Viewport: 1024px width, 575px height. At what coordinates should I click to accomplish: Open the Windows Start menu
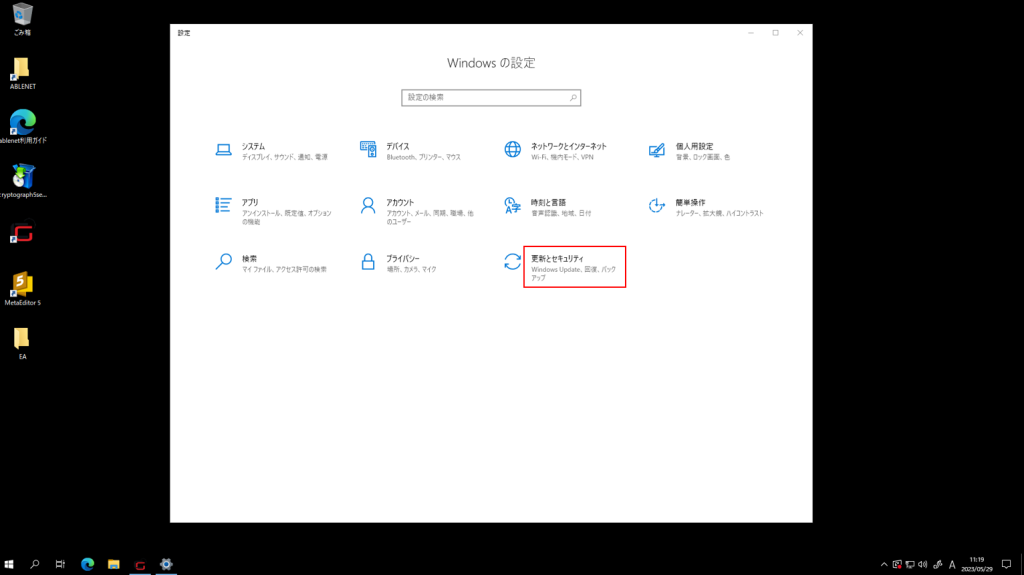point(9,564)
